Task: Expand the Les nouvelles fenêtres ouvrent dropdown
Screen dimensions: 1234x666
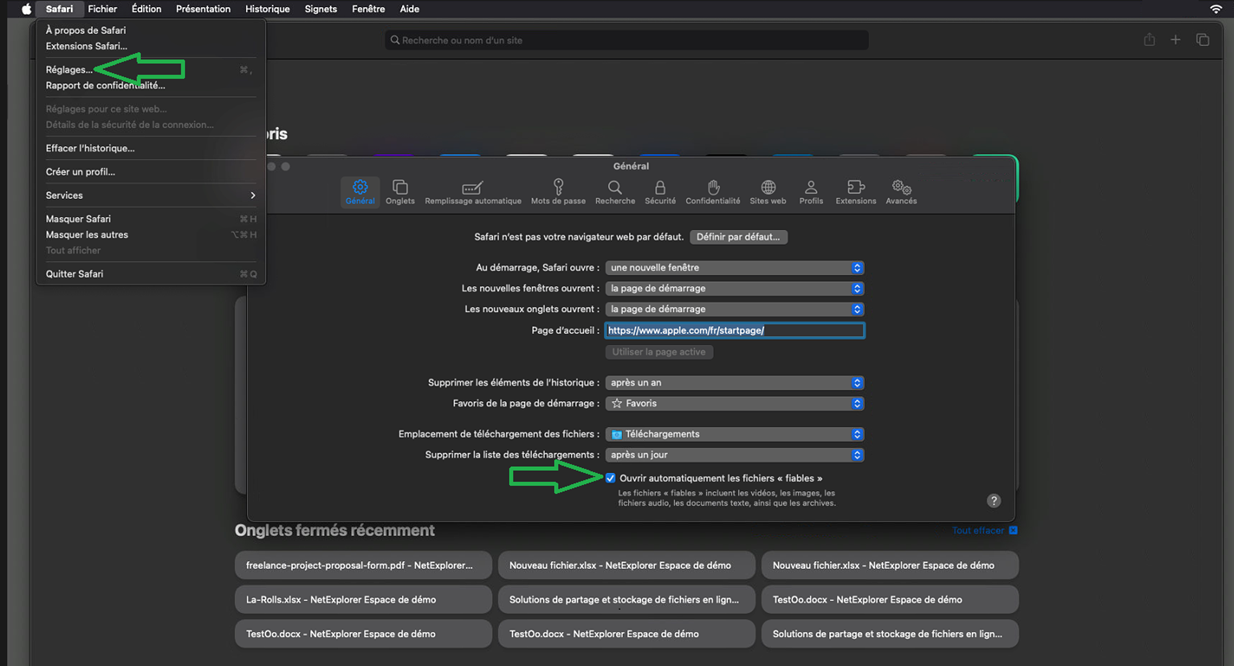Action: point(735,288)
